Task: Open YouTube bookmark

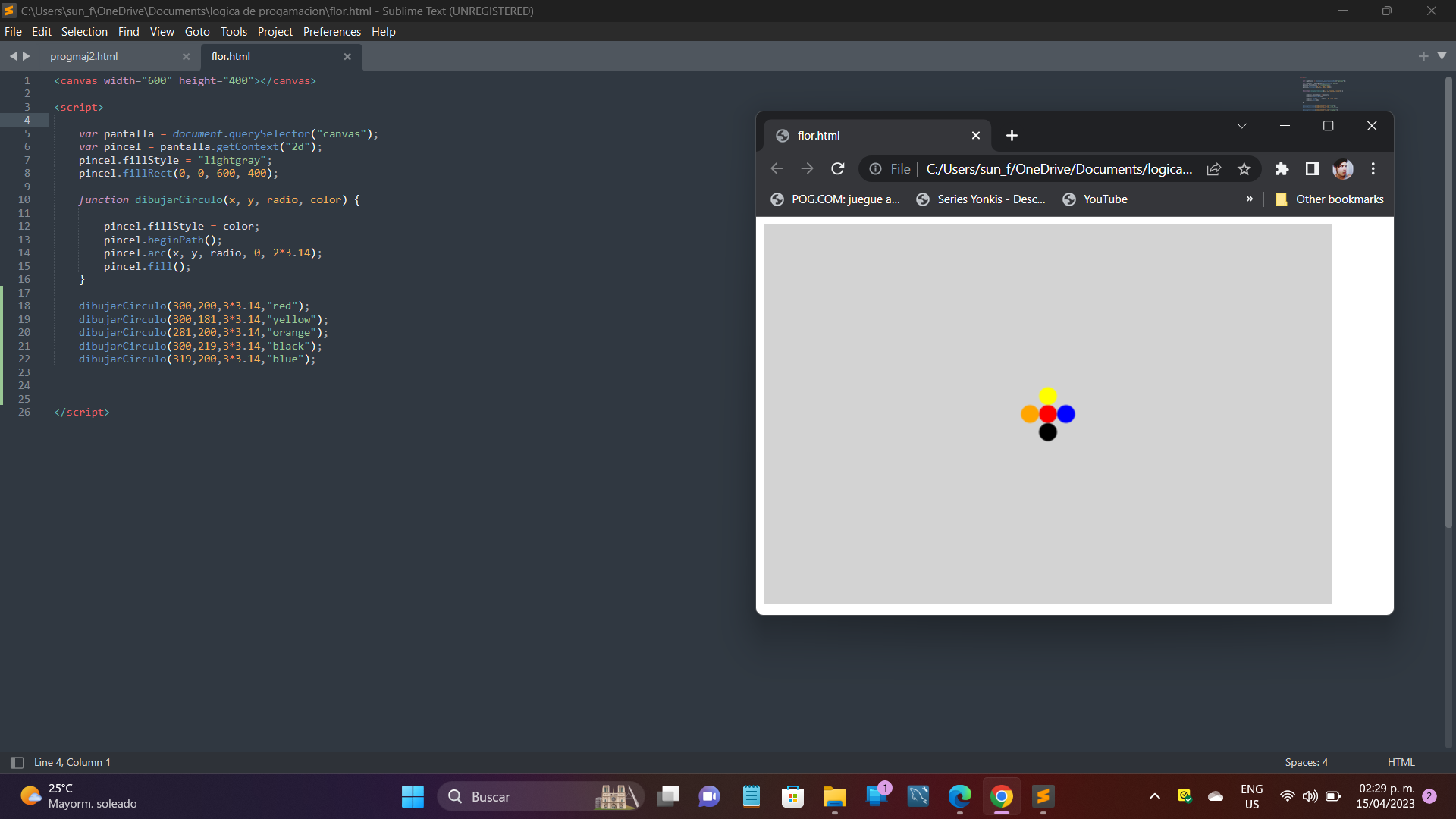Action: coord(1095,199)
